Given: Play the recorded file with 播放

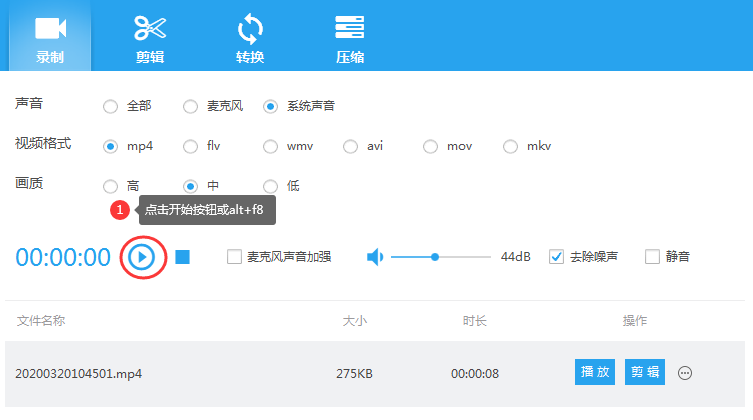Looking at the screenshot, I should [x=595, y=372].
